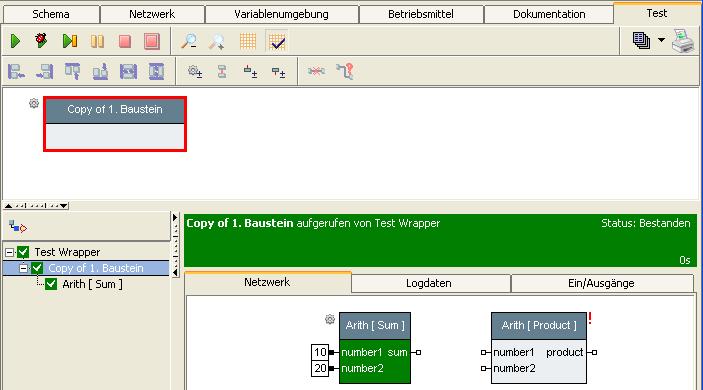Click the right arrow on vertical splitter

click(x=175, y=218)
